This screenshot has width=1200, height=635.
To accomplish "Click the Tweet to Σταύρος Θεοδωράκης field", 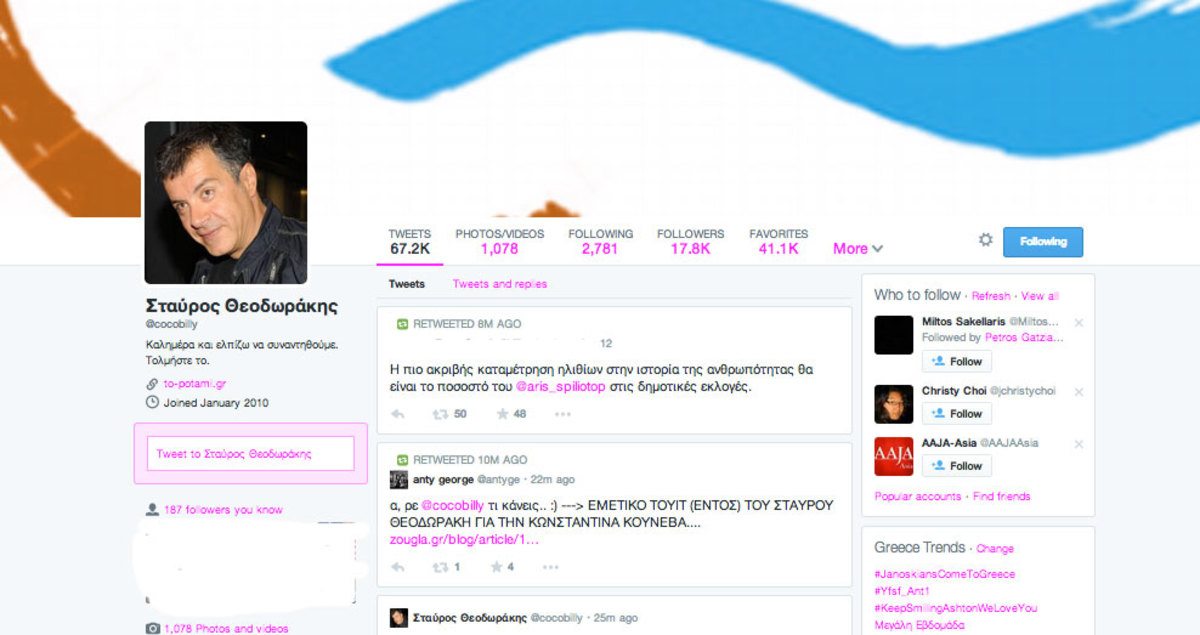I will pyautogui.click(x=250, y=454).
